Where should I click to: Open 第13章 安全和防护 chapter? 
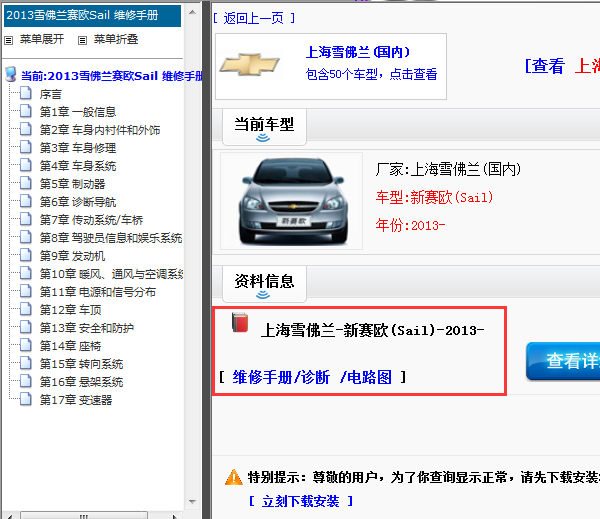(86, 328)
